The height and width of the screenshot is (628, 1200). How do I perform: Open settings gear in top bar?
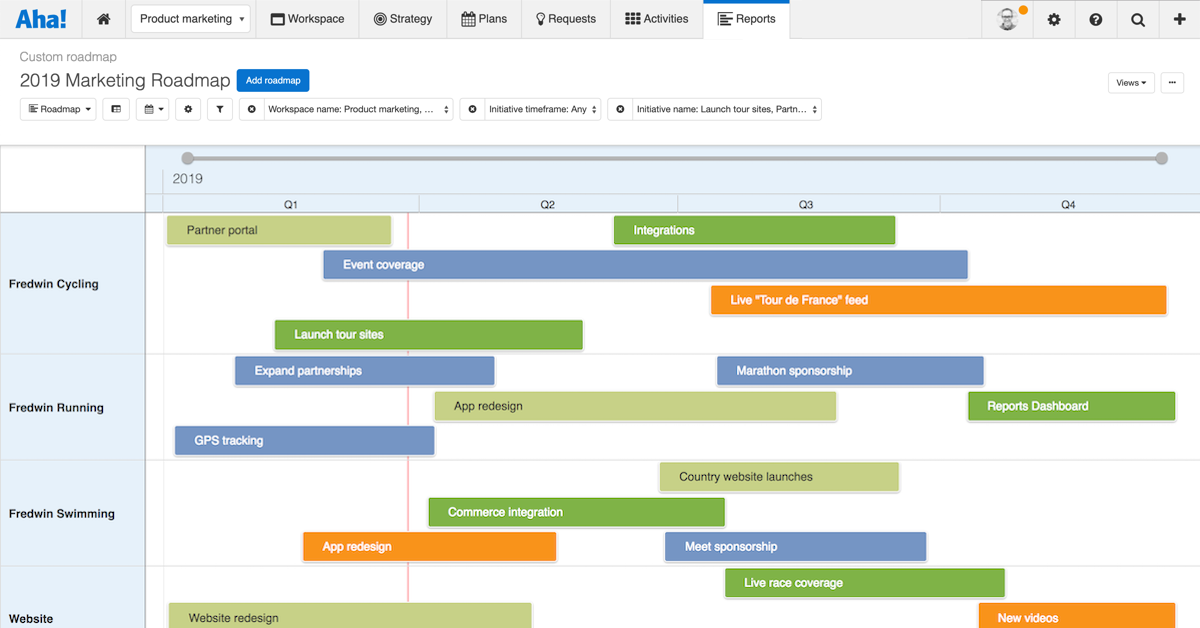[x=1053, y=19]
